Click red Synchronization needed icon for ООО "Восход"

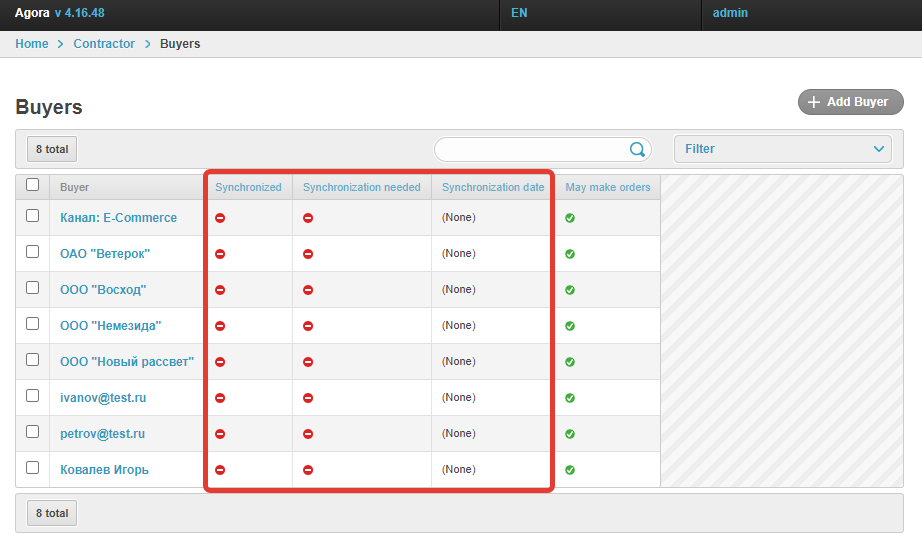[x=308, y=290]
